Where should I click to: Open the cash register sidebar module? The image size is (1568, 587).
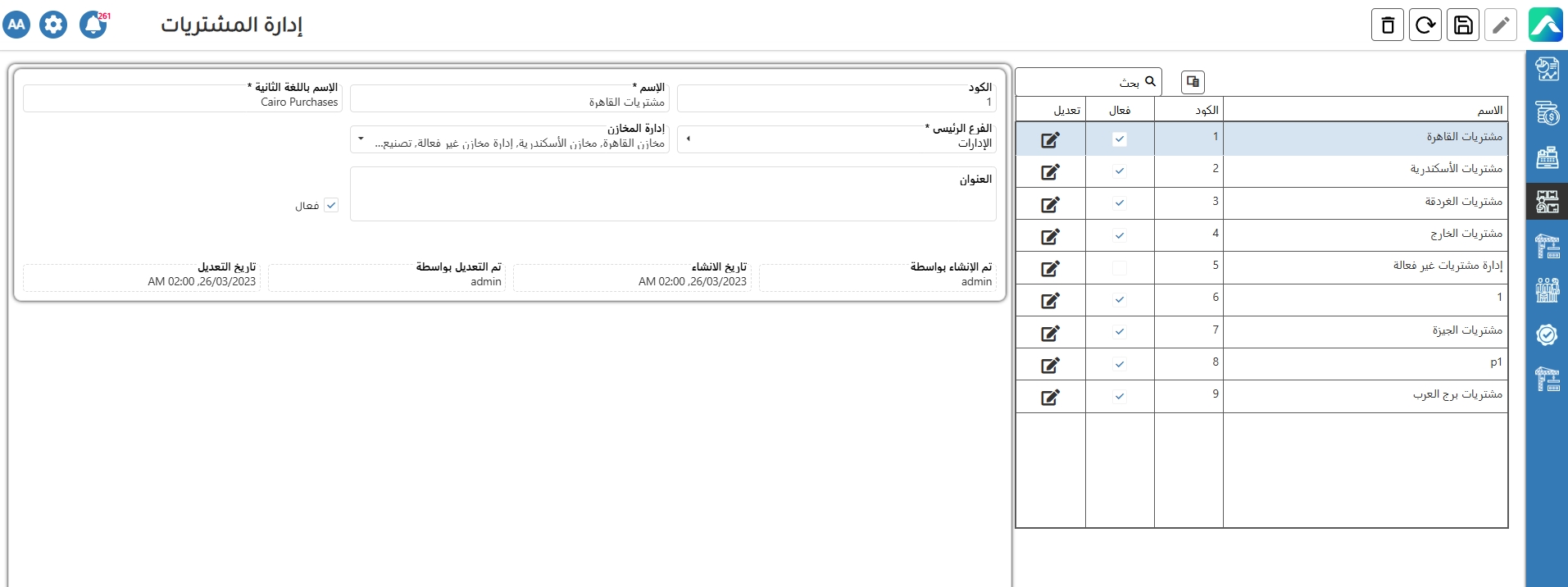pos(1547,157)
